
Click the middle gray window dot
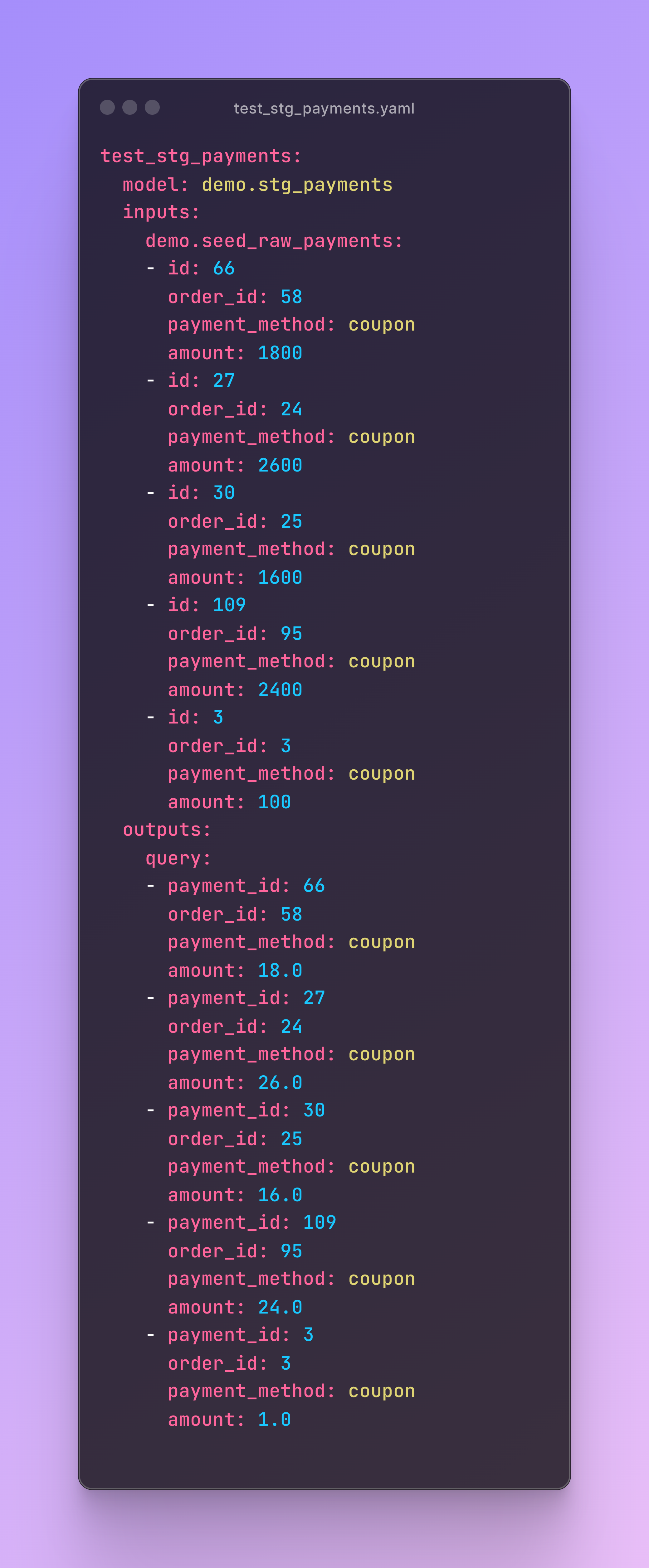coord(130,108)
